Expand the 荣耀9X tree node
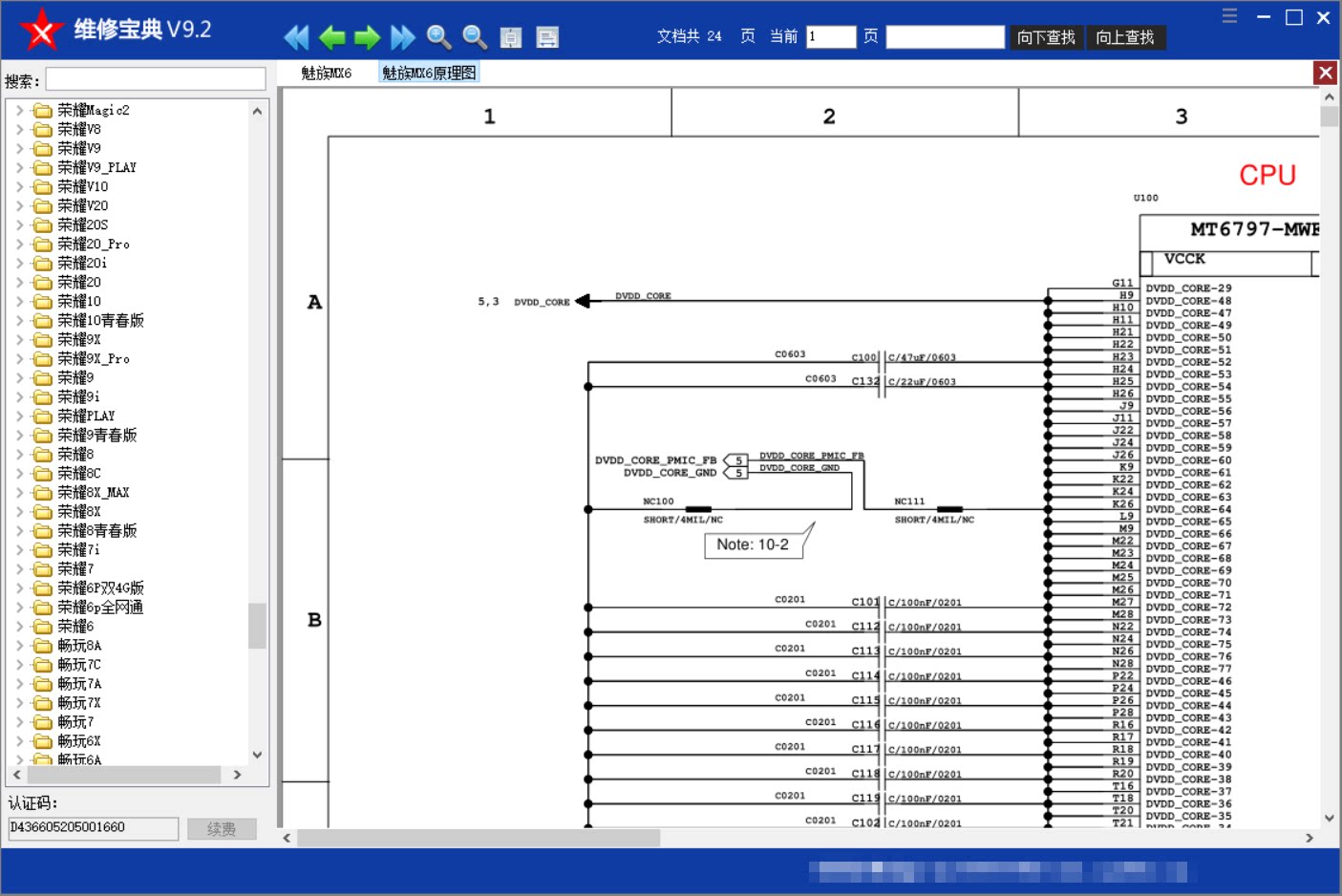1342x896 pixels. (x=19, y=339)
